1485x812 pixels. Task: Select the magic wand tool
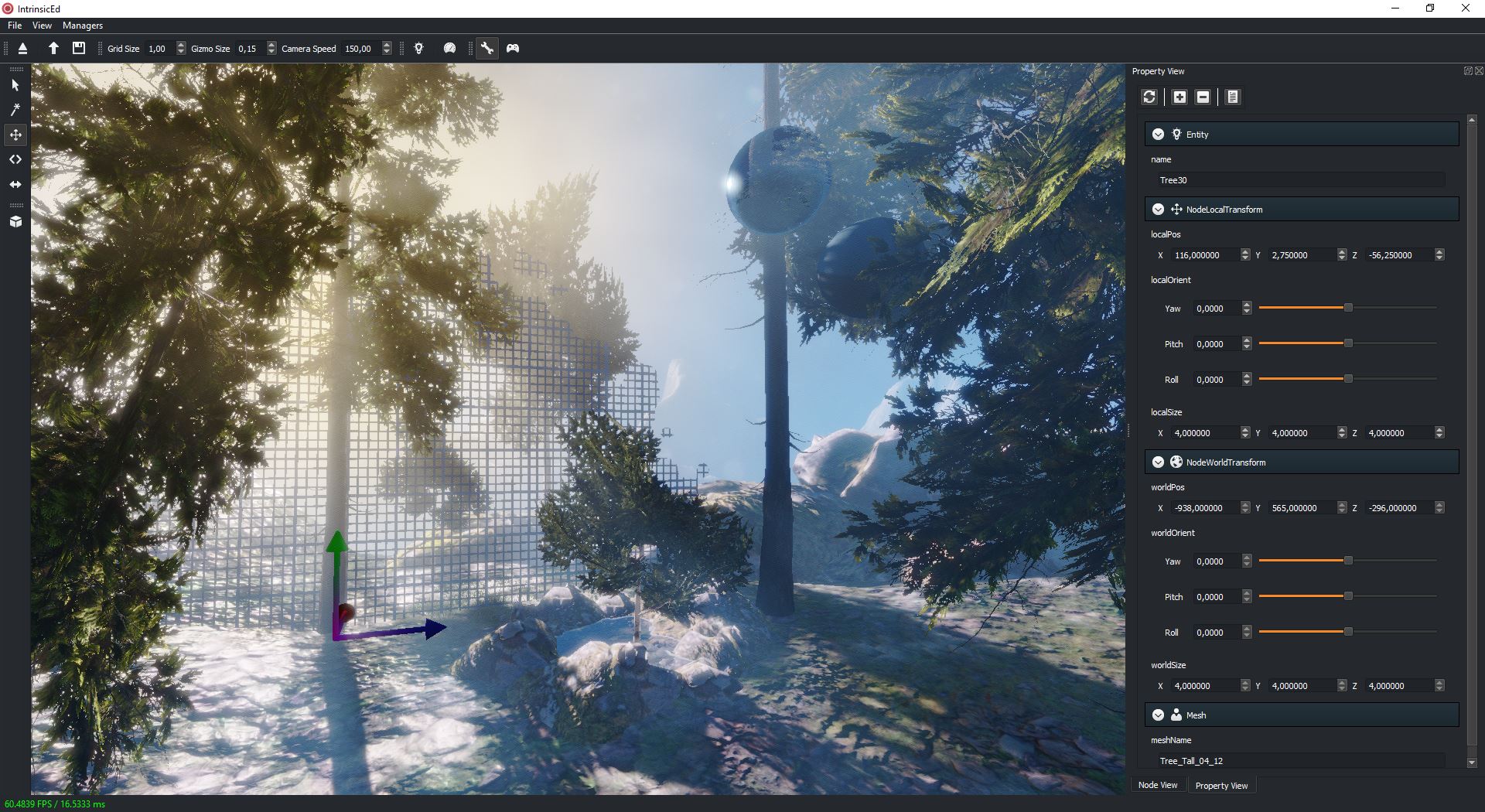(15, 110)
